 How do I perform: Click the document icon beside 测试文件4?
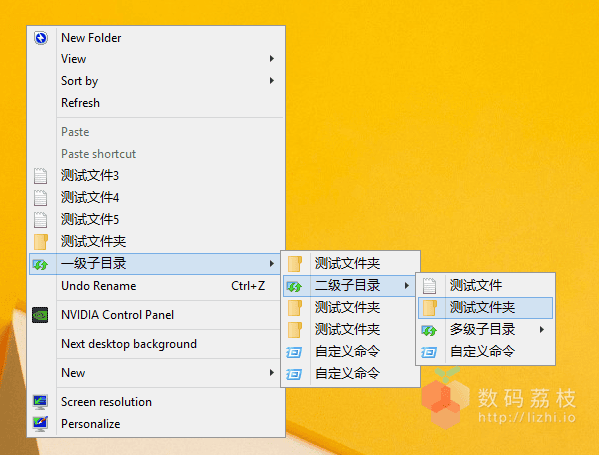point(40,198)
